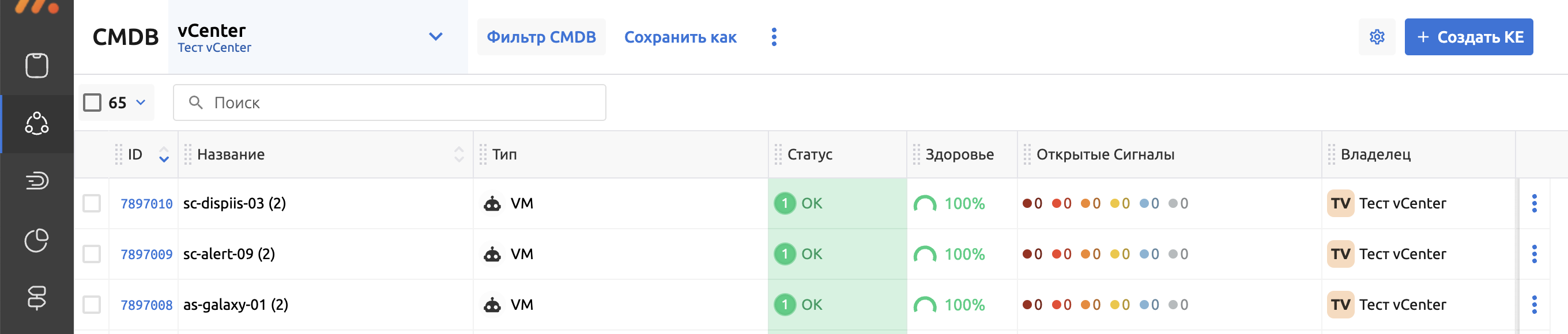Select the checkbox for row as-galaxy-01
This screenshot has height=334, width=1568.
92,304
